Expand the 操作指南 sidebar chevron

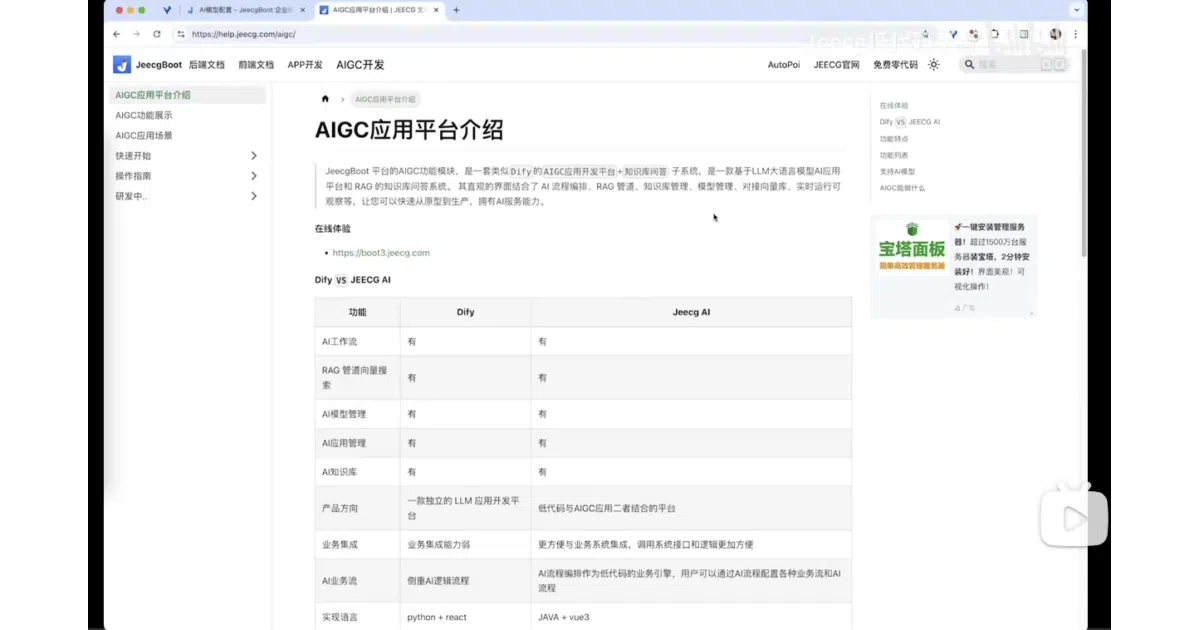tap(254, 176)
